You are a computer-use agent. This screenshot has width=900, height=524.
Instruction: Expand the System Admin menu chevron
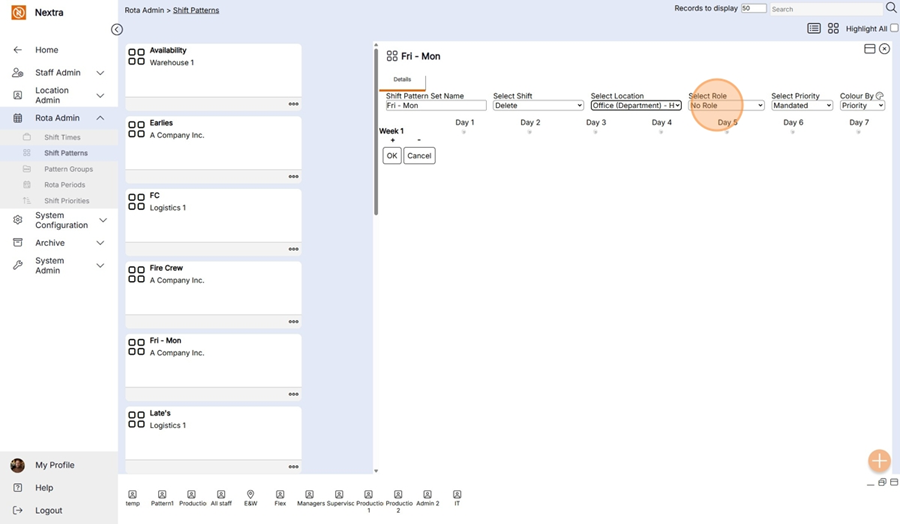[100, 265]
